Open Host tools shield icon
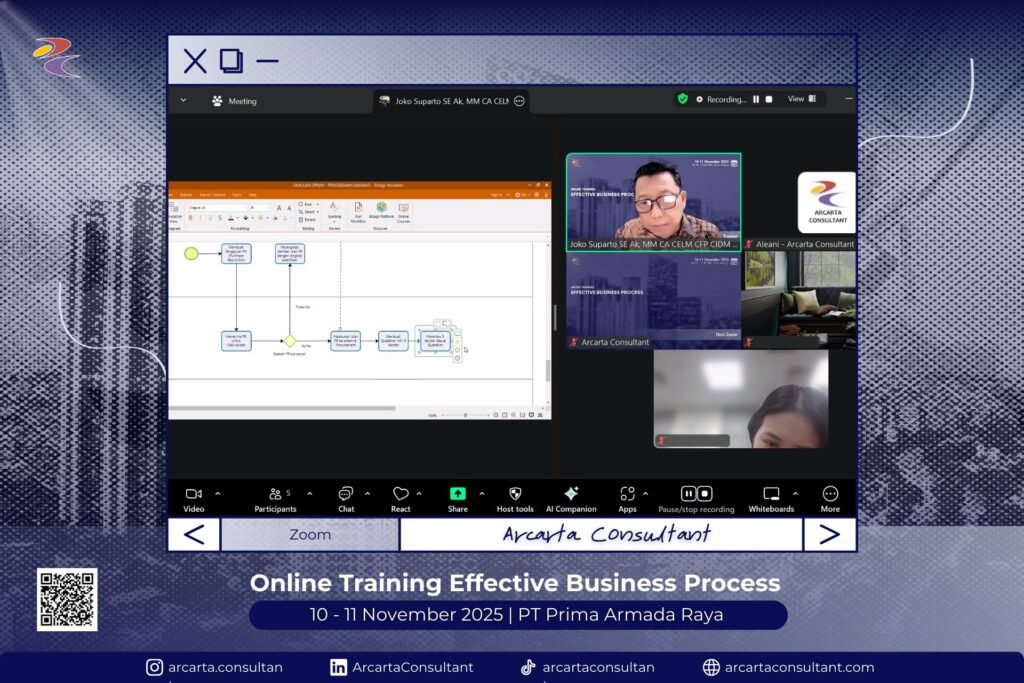1024x683 pixels. point(515,494)
